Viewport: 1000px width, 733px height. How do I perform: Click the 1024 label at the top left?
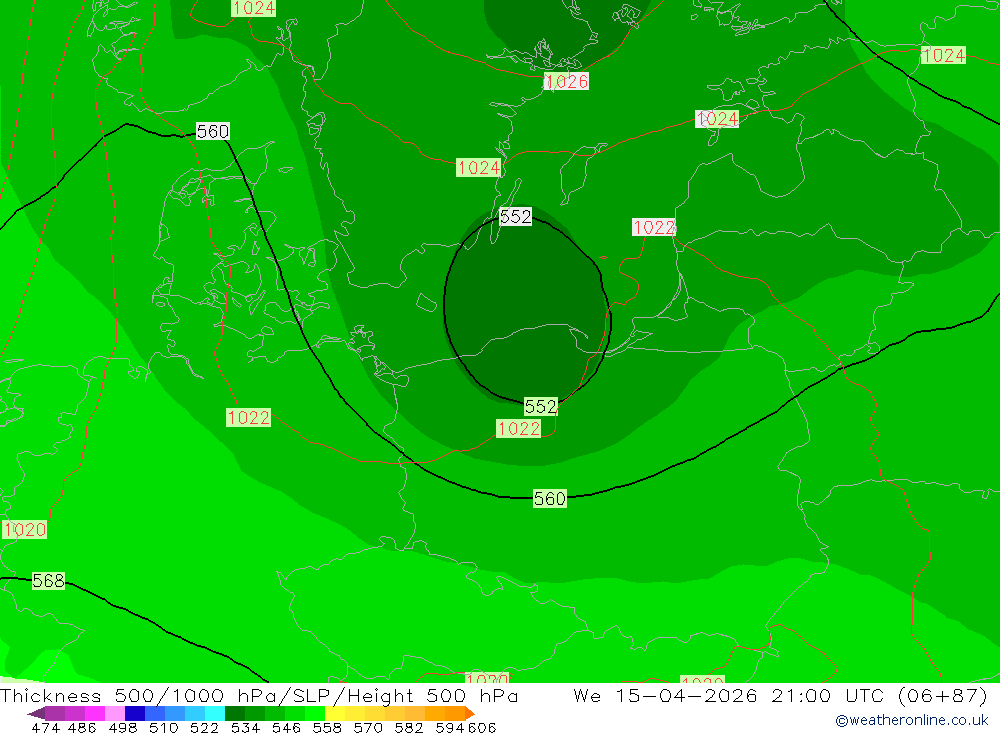(x=254, y=8)
